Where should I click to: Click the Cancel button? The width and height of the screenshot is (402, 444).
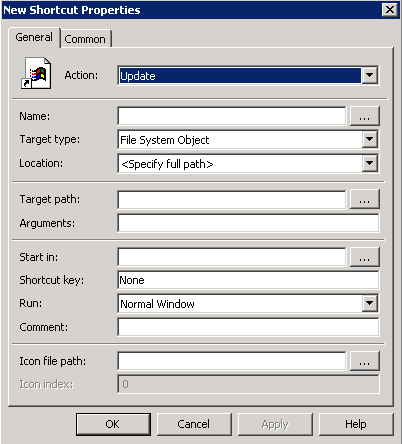[x=194, y=424]
